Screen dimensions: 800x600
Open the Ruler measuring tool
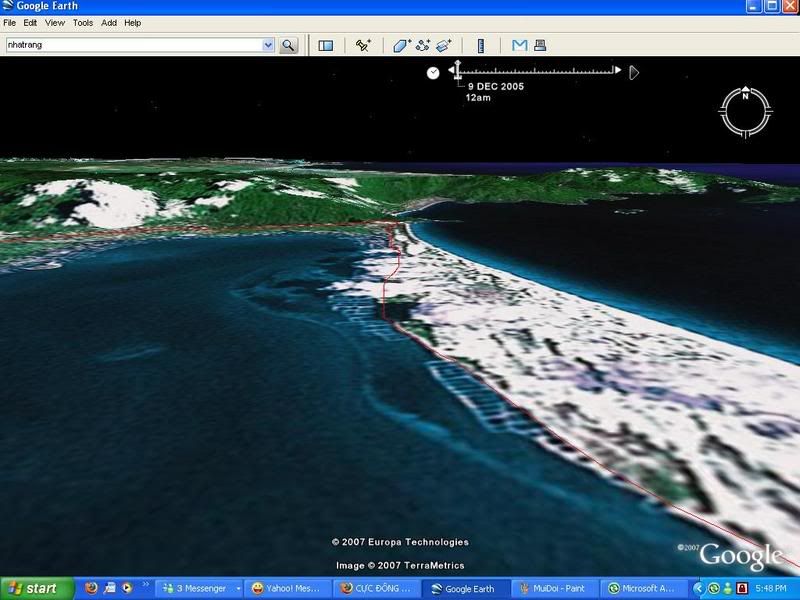click(x=481, y=46)
